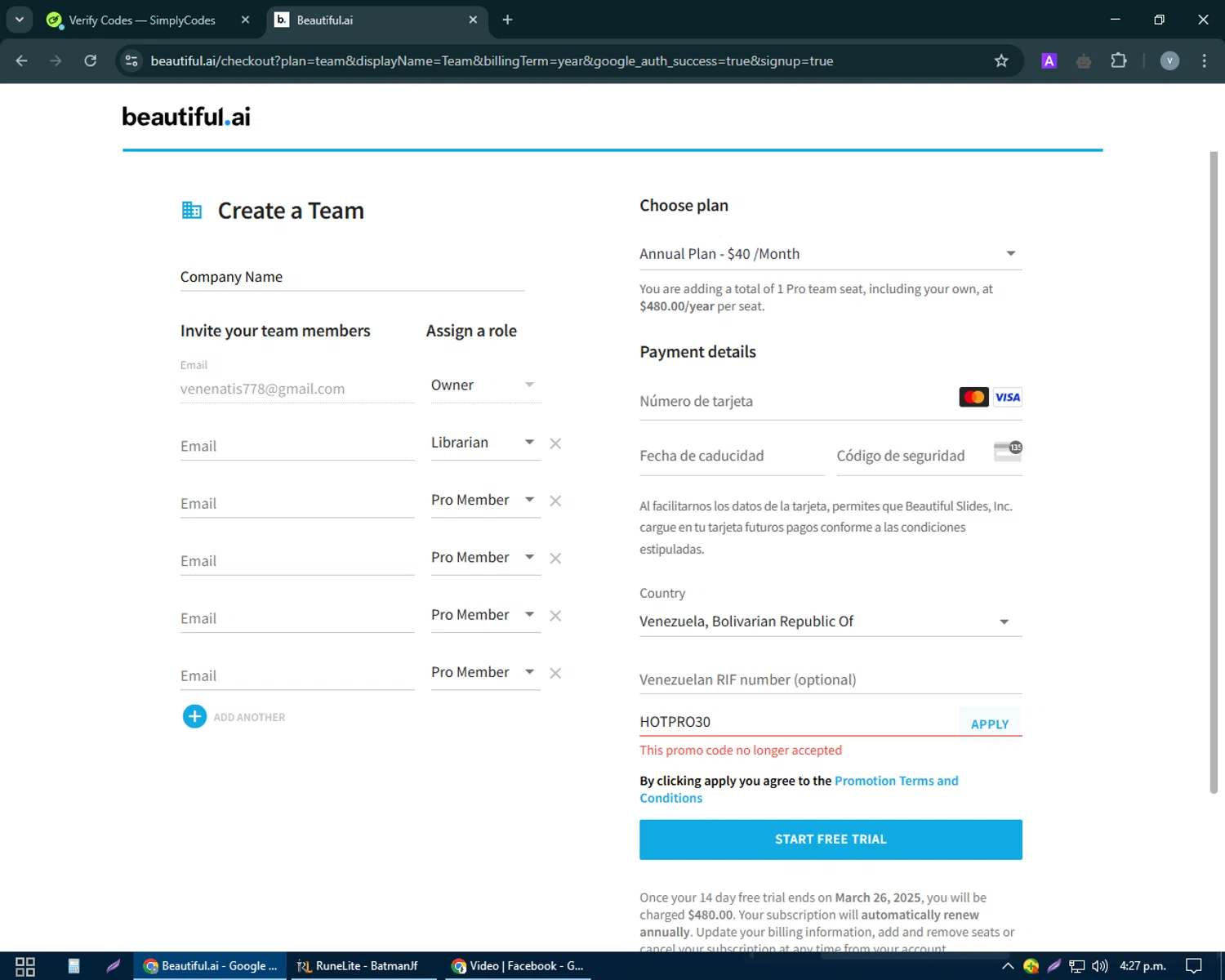This screenshot has width=1225, height=980.
Task: Remove the Librarian invite row
Action: point(555,443)
